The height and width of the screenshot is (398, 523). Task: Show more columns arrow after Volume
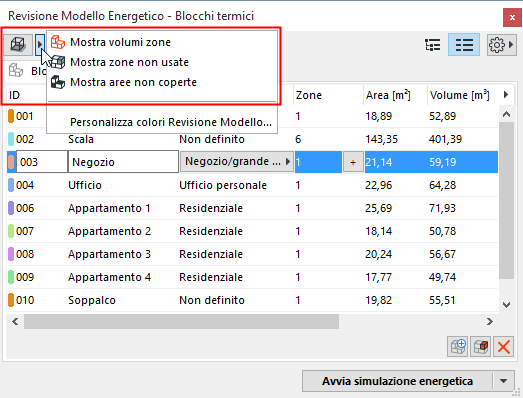pos(506,95)
